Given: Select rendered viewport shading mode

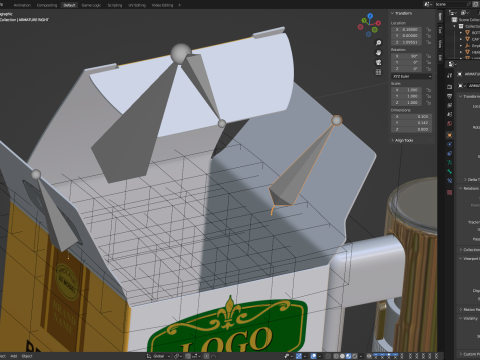Looking at the screenshot, I should (355, 356).
